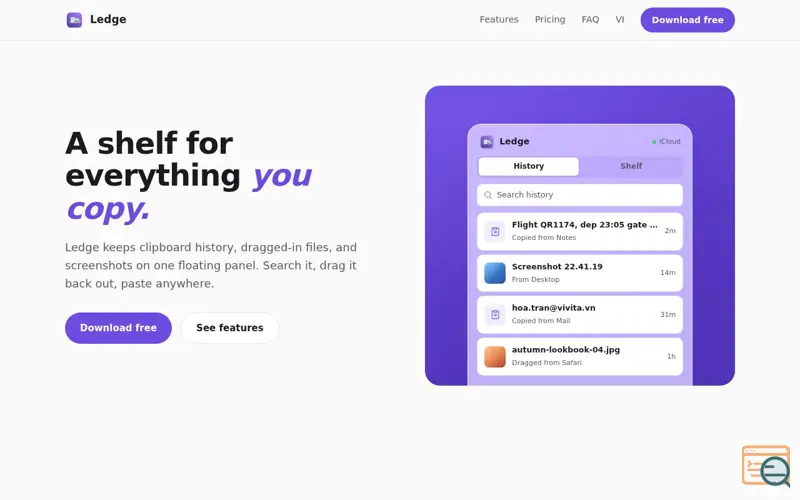Click the magnifier icon in search history

488,195
